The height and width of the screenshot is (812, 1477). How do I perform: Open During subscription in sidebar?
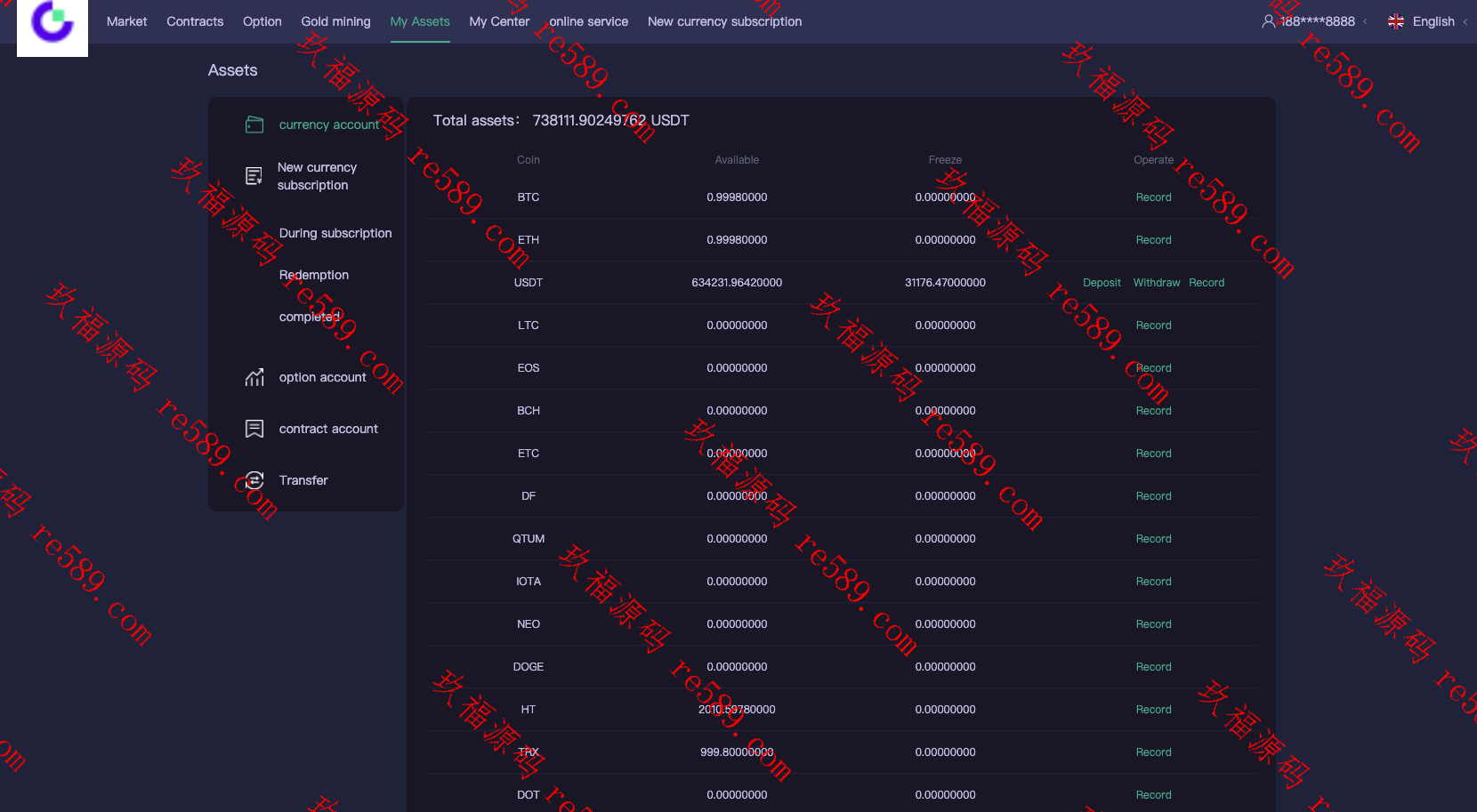tap(335, 233)
